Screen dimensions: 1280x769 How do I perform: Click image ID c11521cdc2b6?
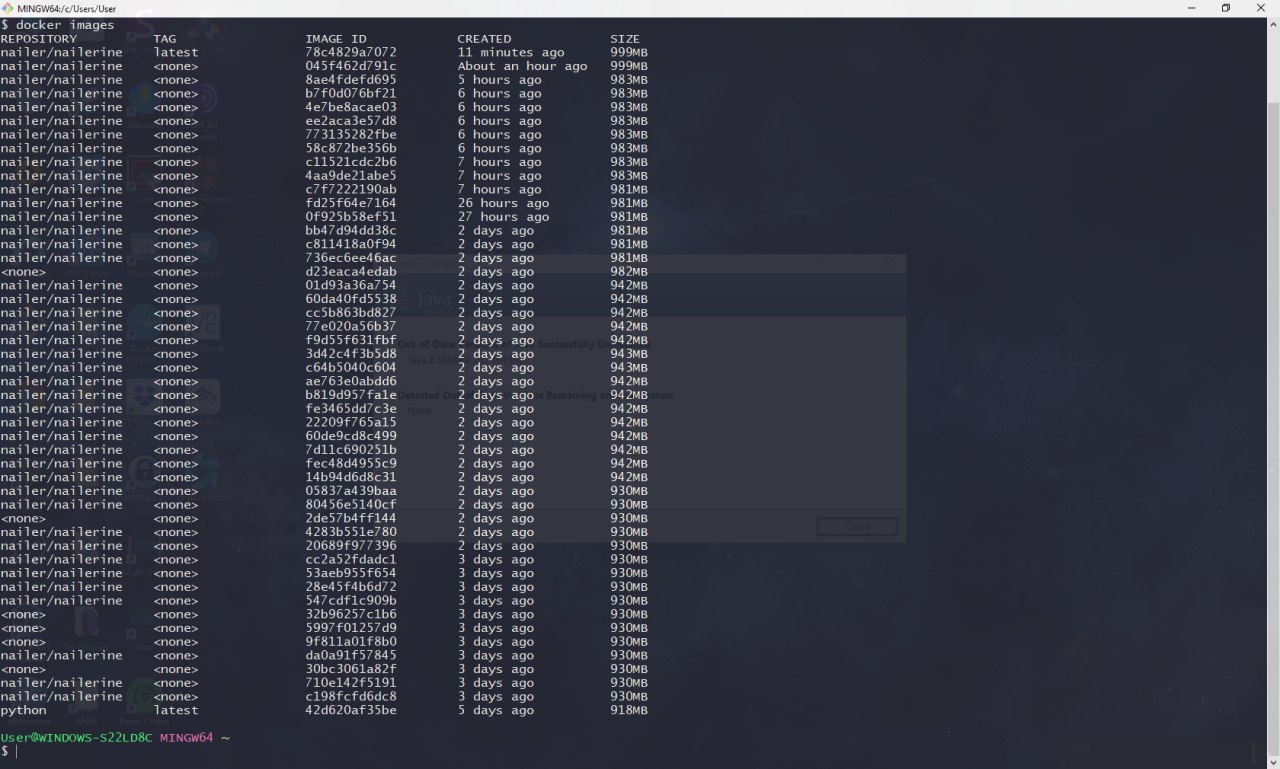[x=351, y=162]
